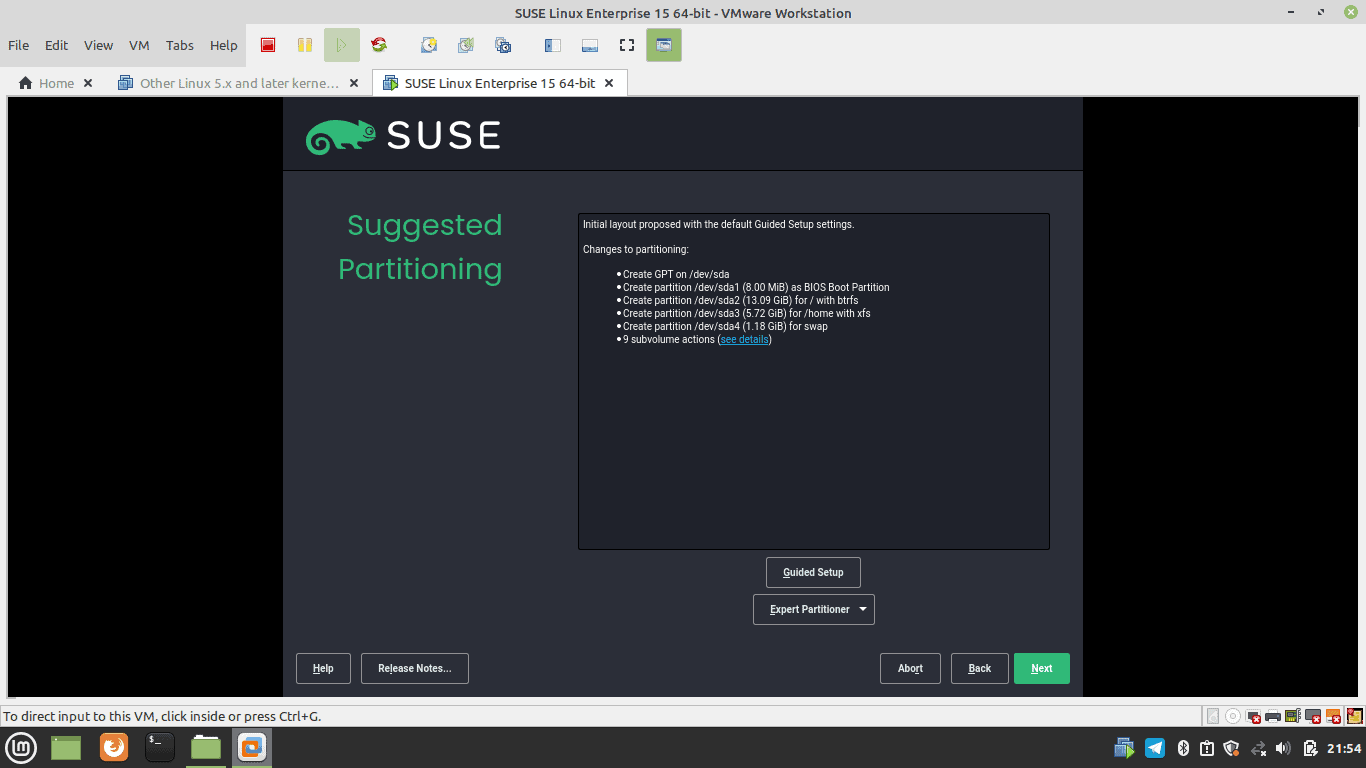
Task: Expand the Expert Partitioner dropdown
Action: pyautogui.click(x=814, y=609)
